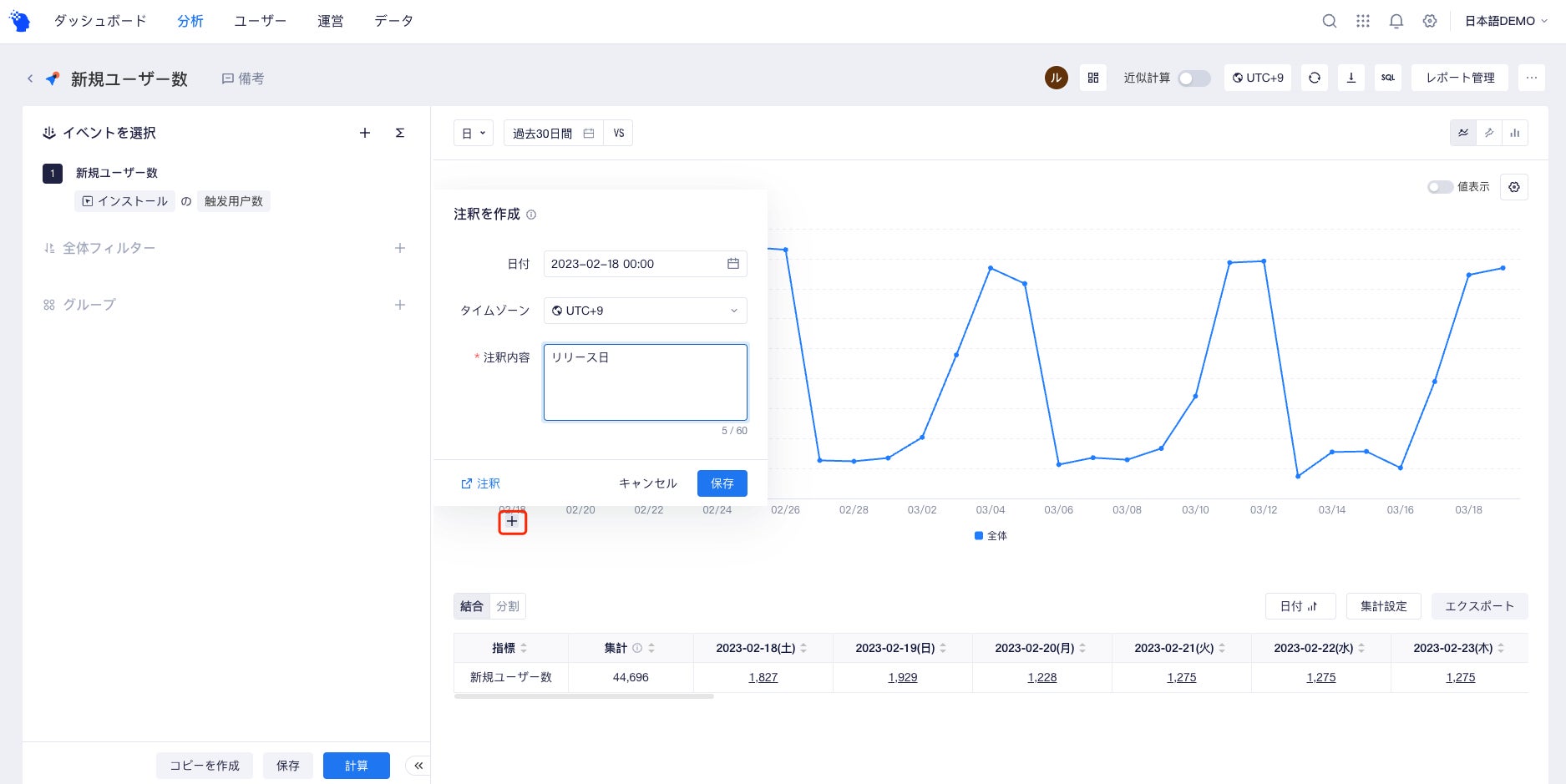Screen dimensions: 1566x784
Task: Click the plus icon to add an event
Action: pyautogui.click(x=365, y=133)
